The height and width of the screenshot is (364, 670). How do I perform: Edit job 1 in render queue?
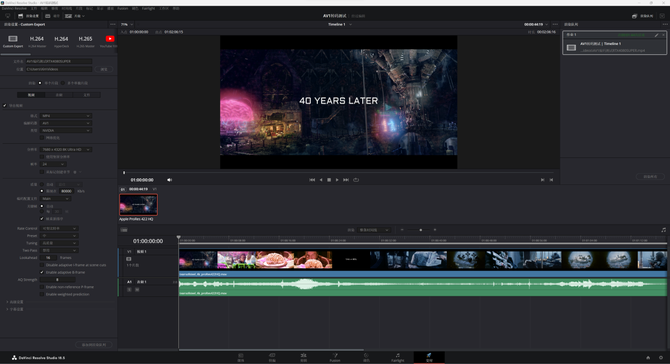(x=656, y=35)
